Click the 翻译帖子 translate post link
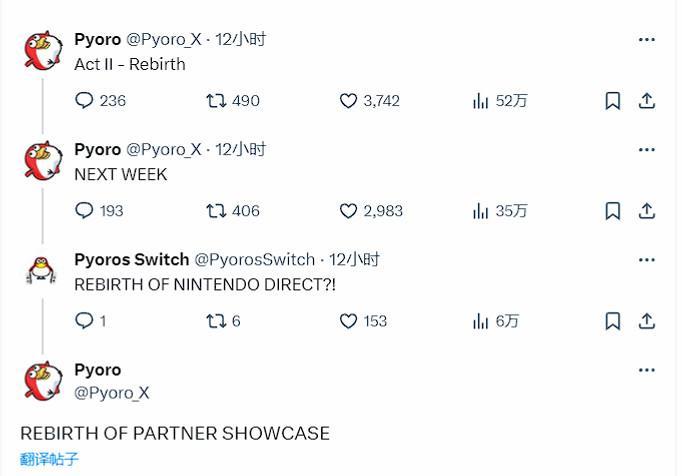Image resolution: width=682 pixels, height=476 pixels. [x=49, y=460]
